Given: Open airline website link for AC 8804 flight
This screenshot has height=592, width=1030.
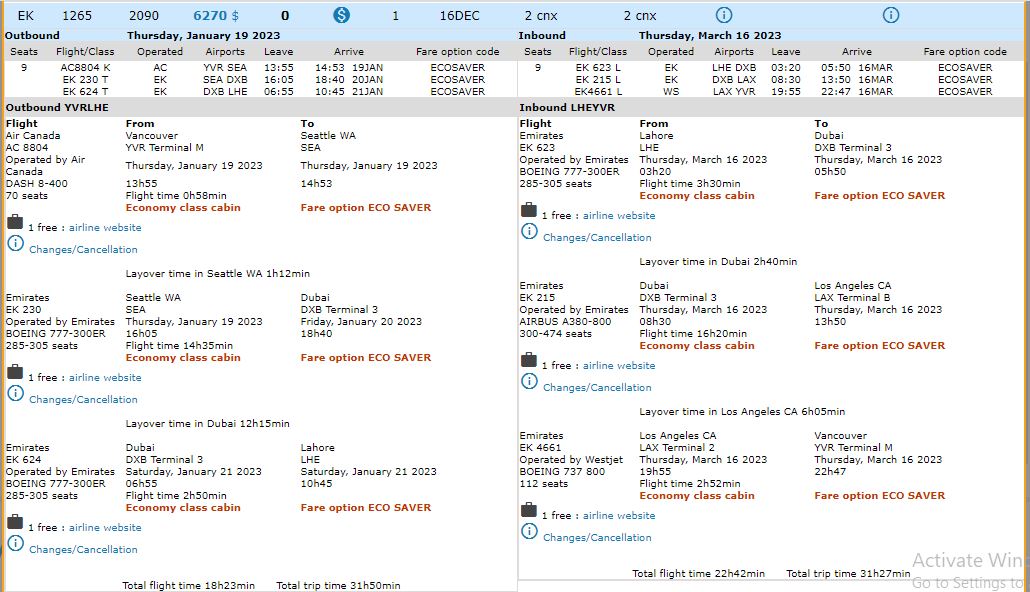Looking at the screenshot, I should [x=105, y=228].
